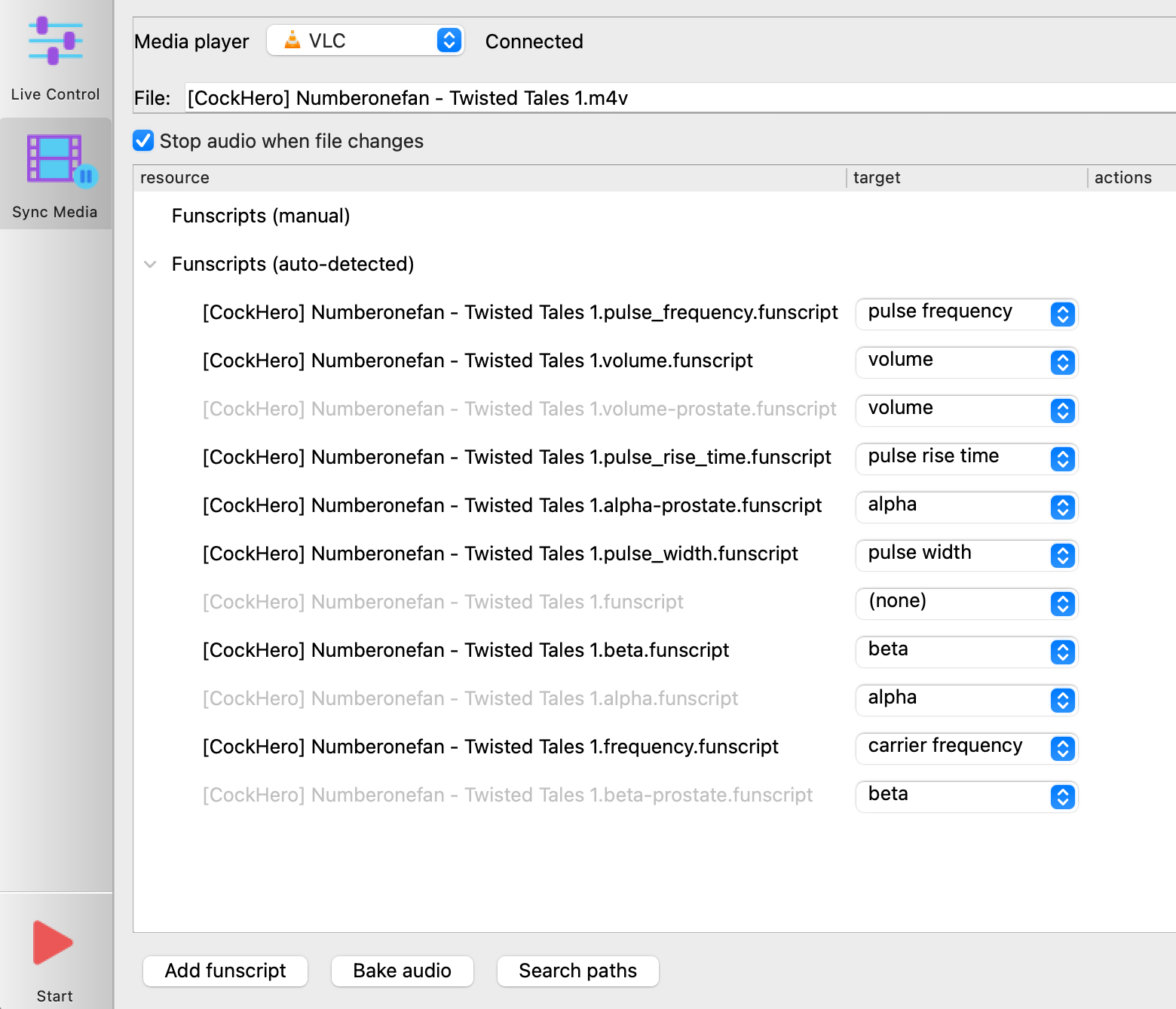
Task: Open target dropdown for pulse_width.funscript
Action: pos(966,554)
